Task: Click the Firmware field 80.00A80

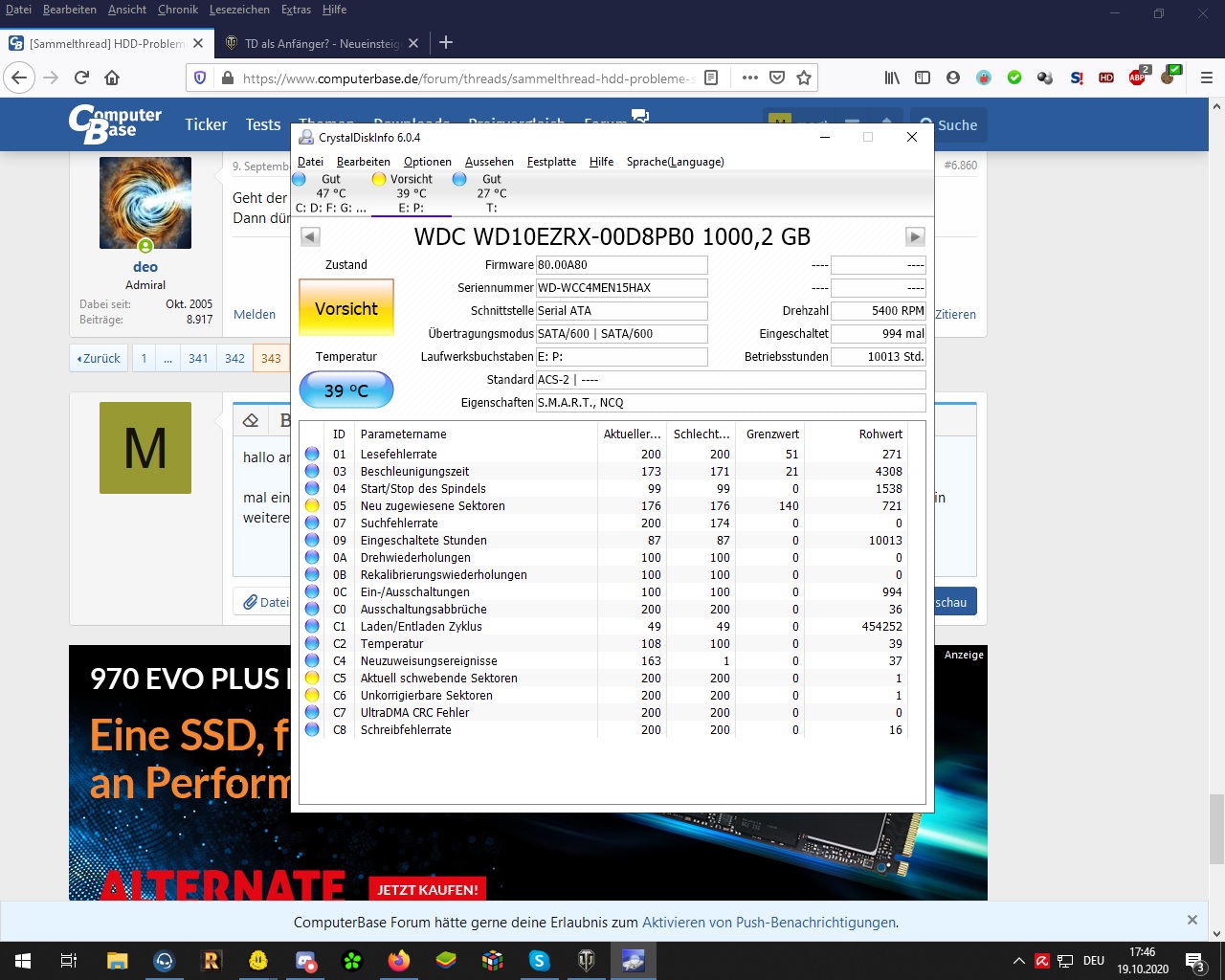Action: (x=621, y=265)
